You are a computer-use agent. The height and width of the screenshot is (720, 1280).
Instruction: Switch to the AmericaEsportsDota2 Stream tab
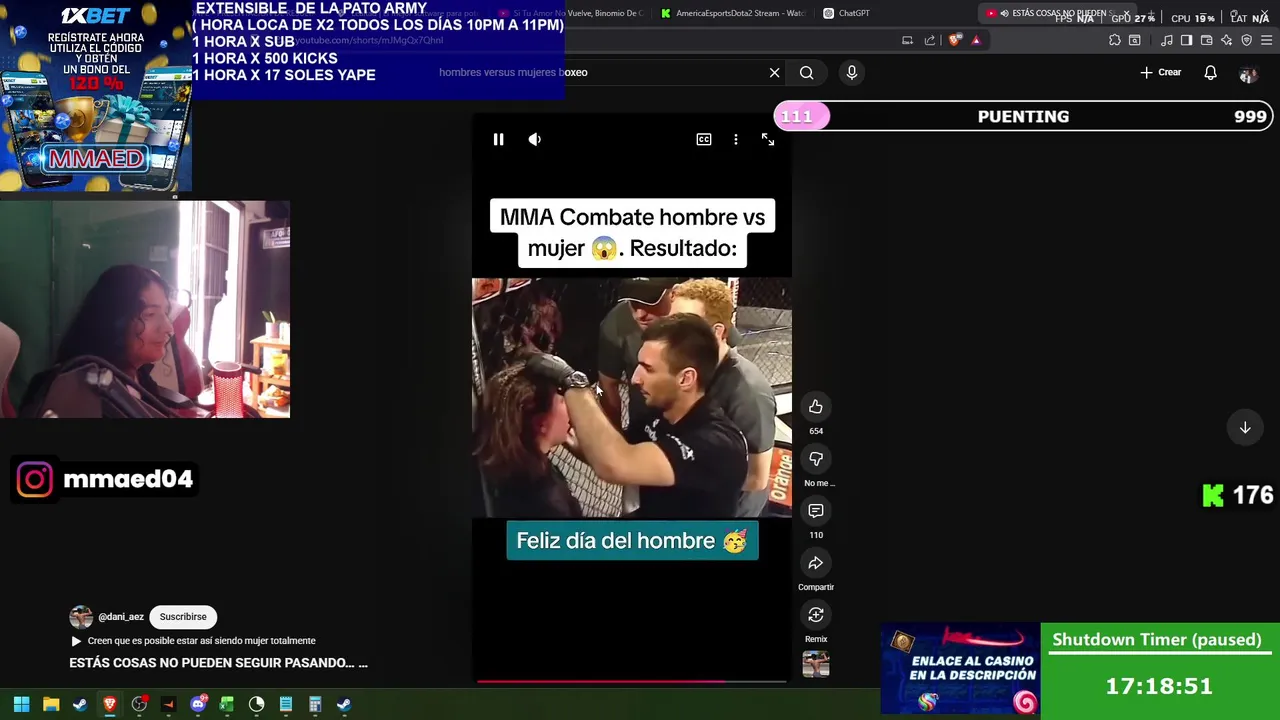pyautogui.click(x=733, y=14)
